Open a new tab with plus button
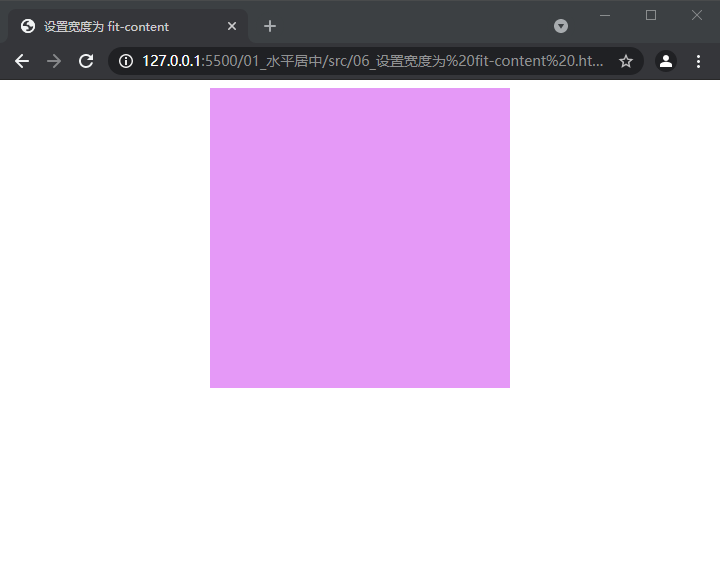 click(270, 26)
